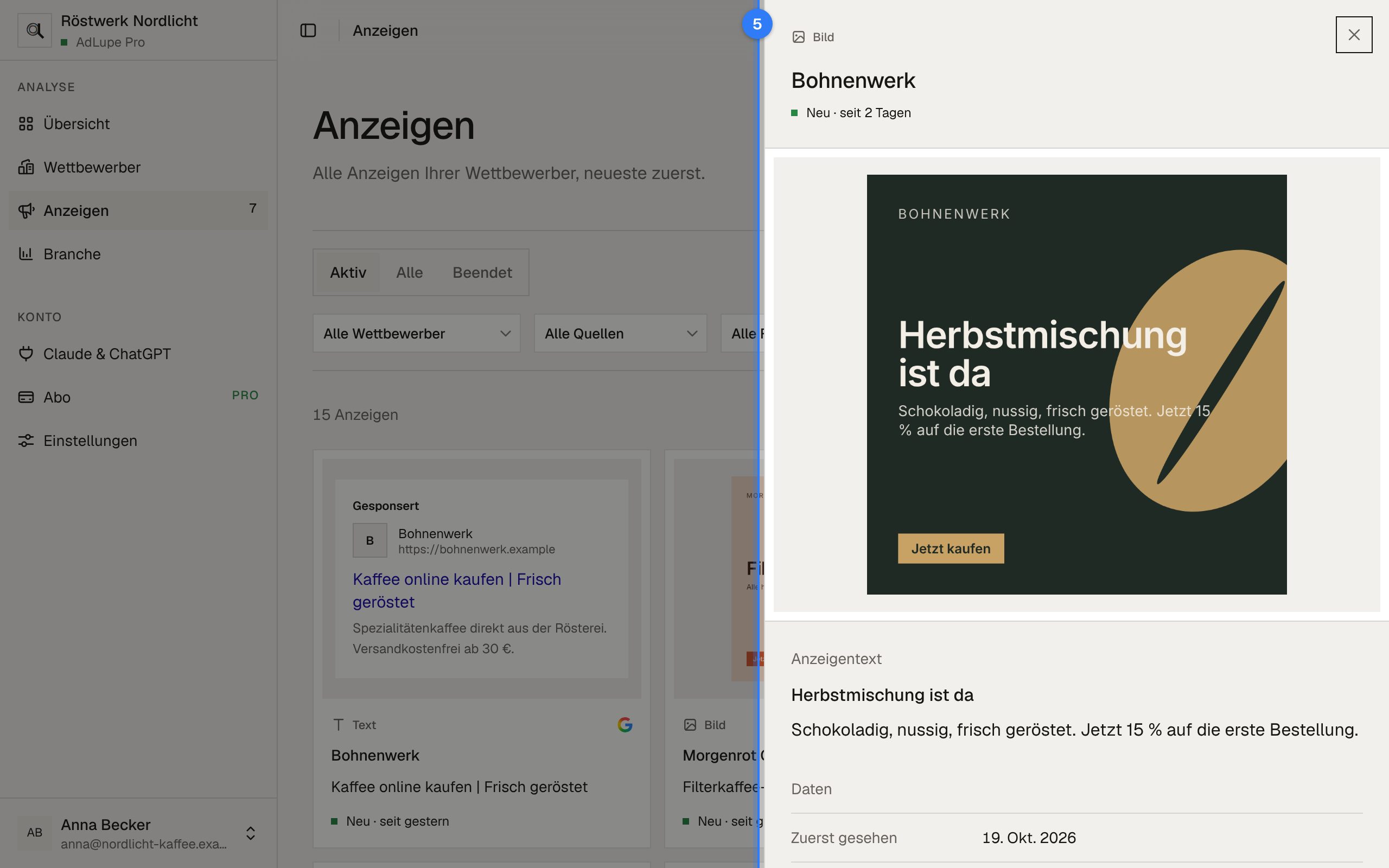Screen dimensions: 1389x868
Task: Click the Einstellungen sliders icon
Action: pos(26,441)
